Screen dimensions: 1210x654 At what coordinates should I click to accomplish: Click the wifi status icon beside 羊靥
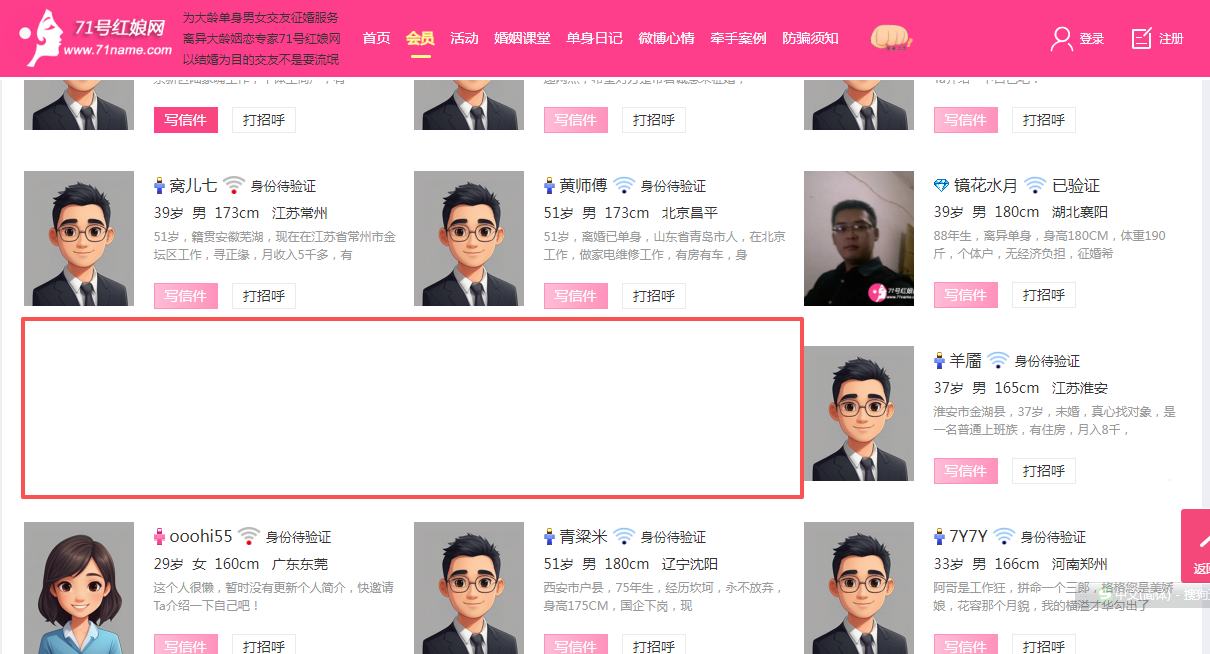(998, 361)
